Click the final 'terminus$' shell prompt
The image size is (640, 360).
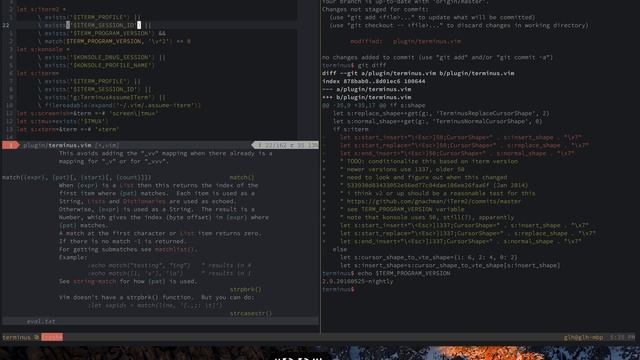point(338,289)
